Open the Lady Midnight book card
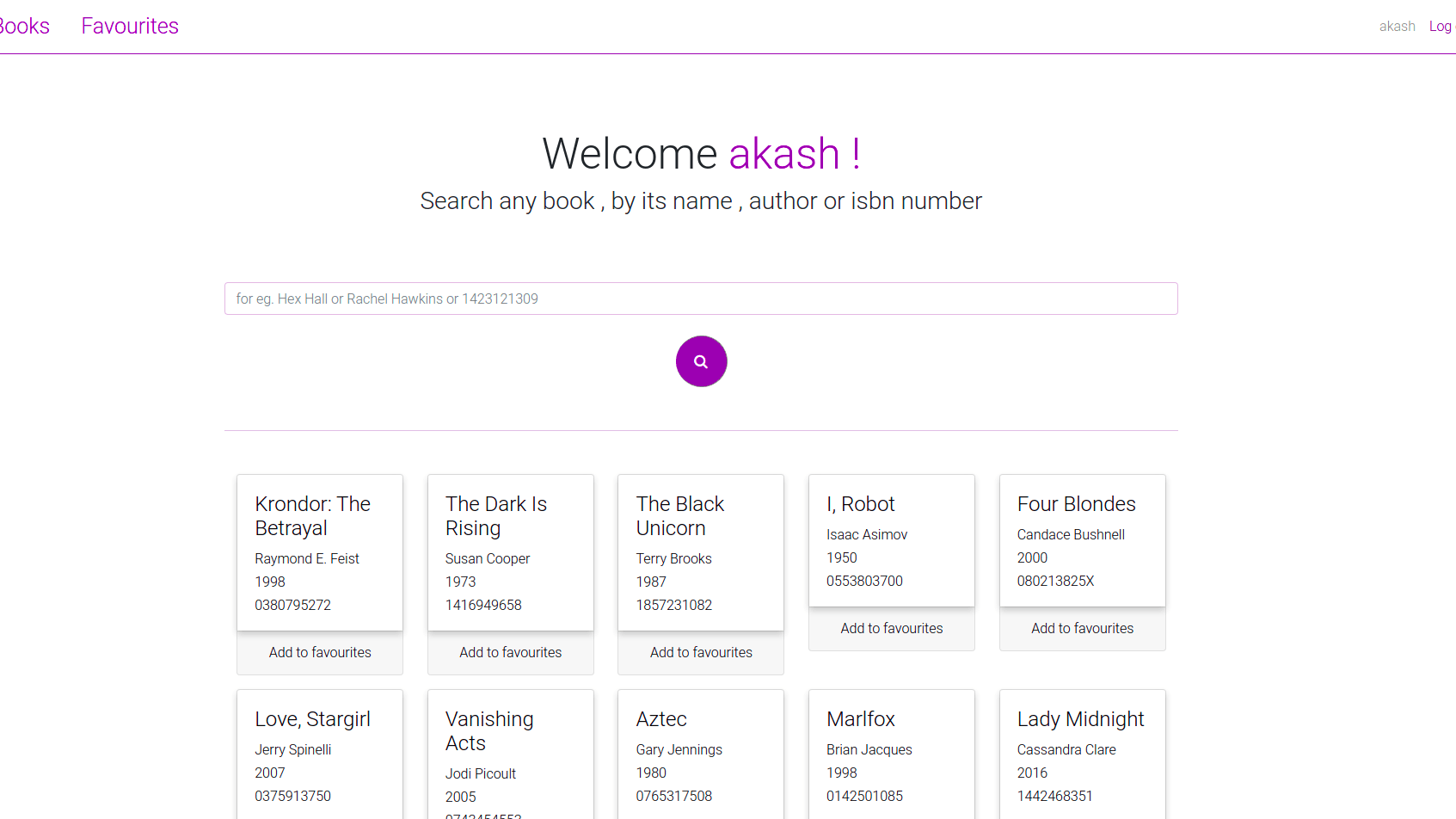The height and width of the screenshot is (819, 1456). (x=1083, y=754)
